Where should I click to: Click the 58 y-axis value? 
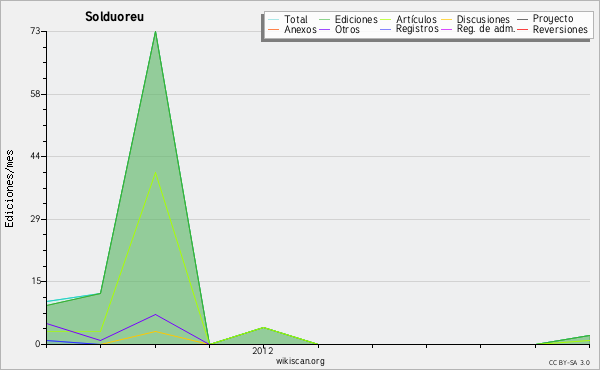pyautogui.click(x=36, y=94)
